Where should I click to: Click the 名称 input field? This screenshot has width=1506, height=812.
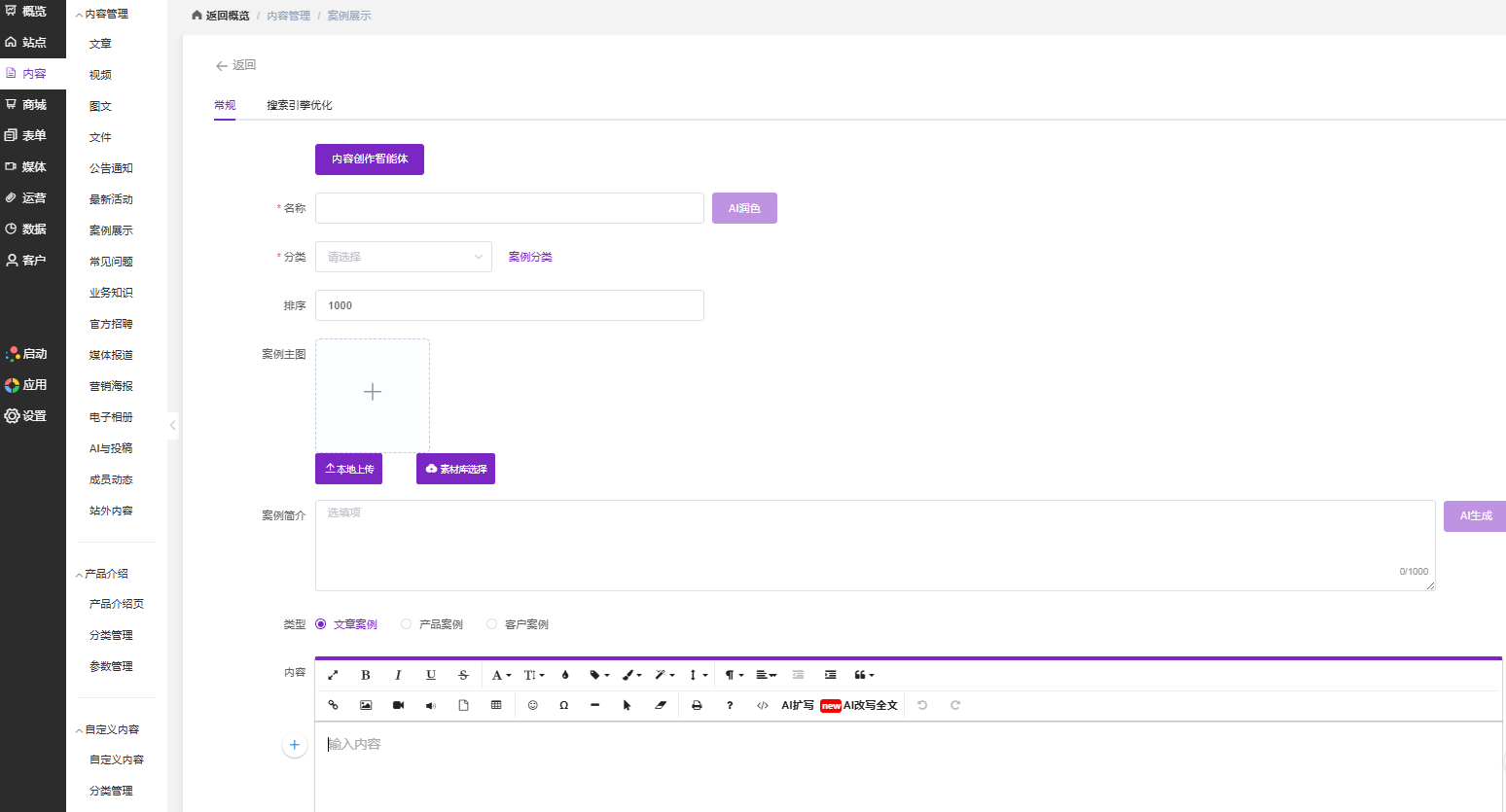click(510, 208)
